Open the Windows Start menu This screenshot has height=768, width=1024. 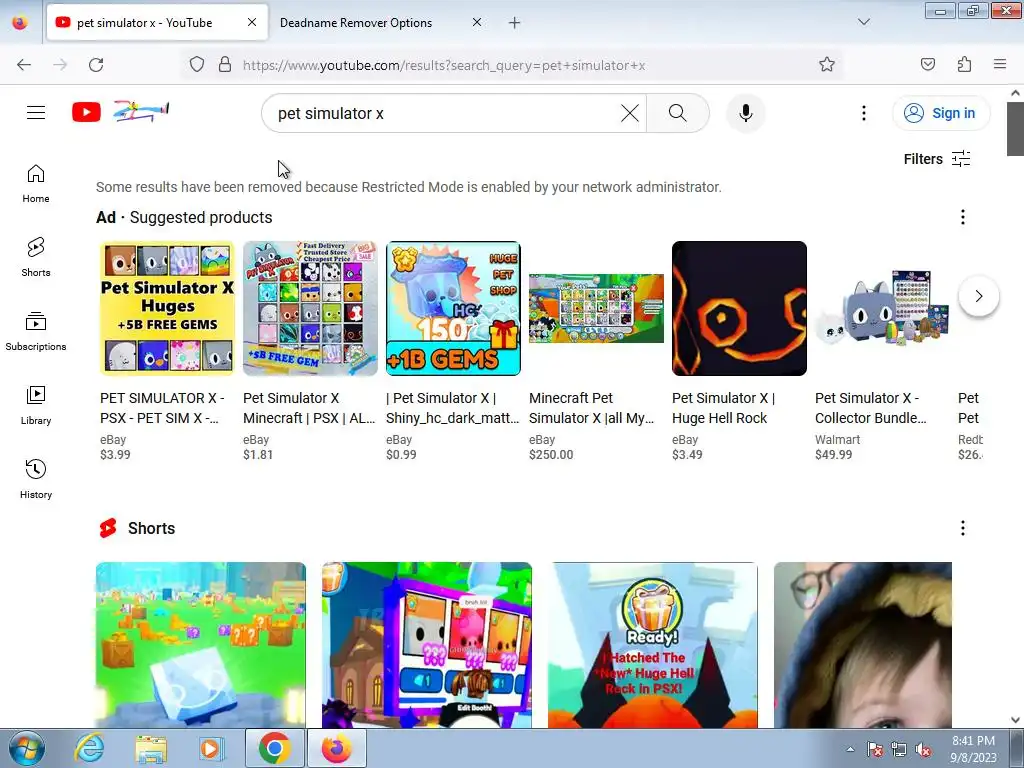click(26, 748)
